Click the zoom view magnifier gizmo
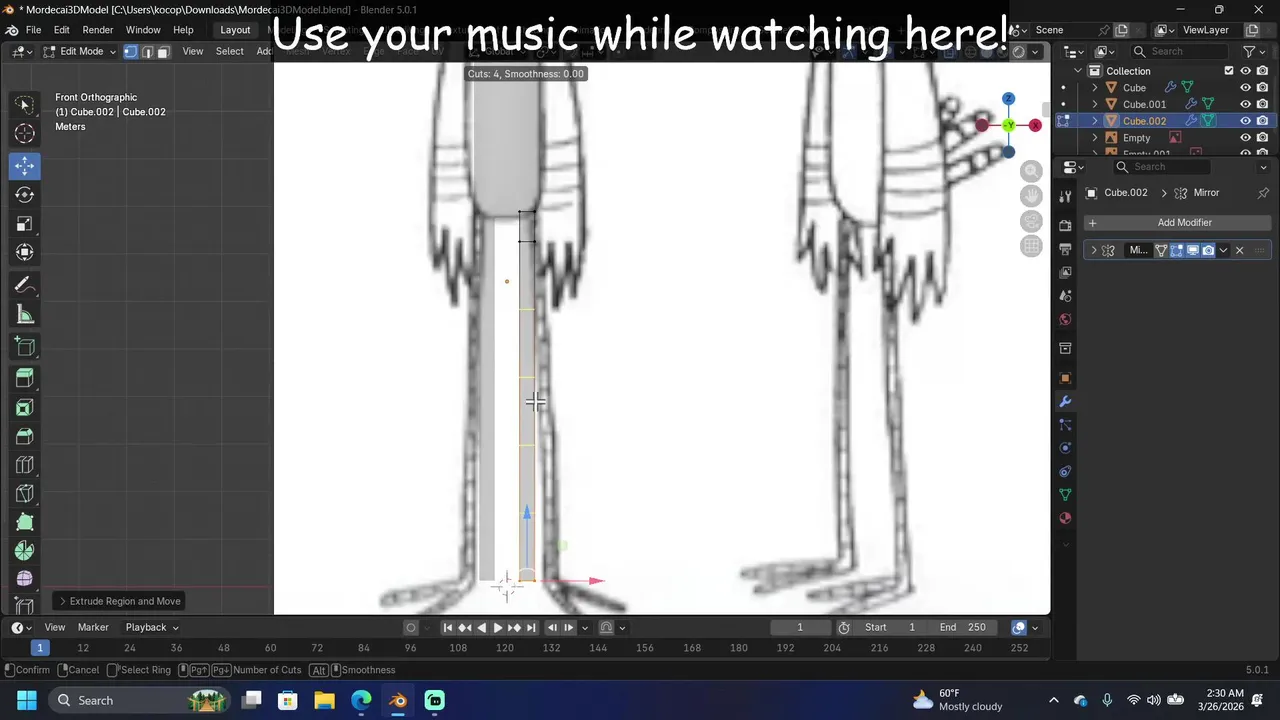Screen dimensions: 1280x720 1031,171
